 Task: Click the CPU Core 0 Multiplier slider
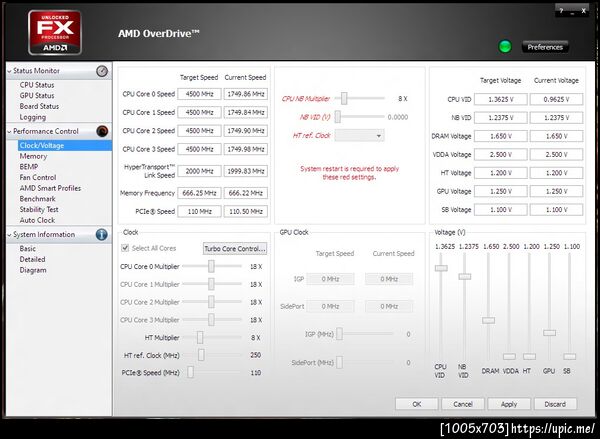(211, 266)
